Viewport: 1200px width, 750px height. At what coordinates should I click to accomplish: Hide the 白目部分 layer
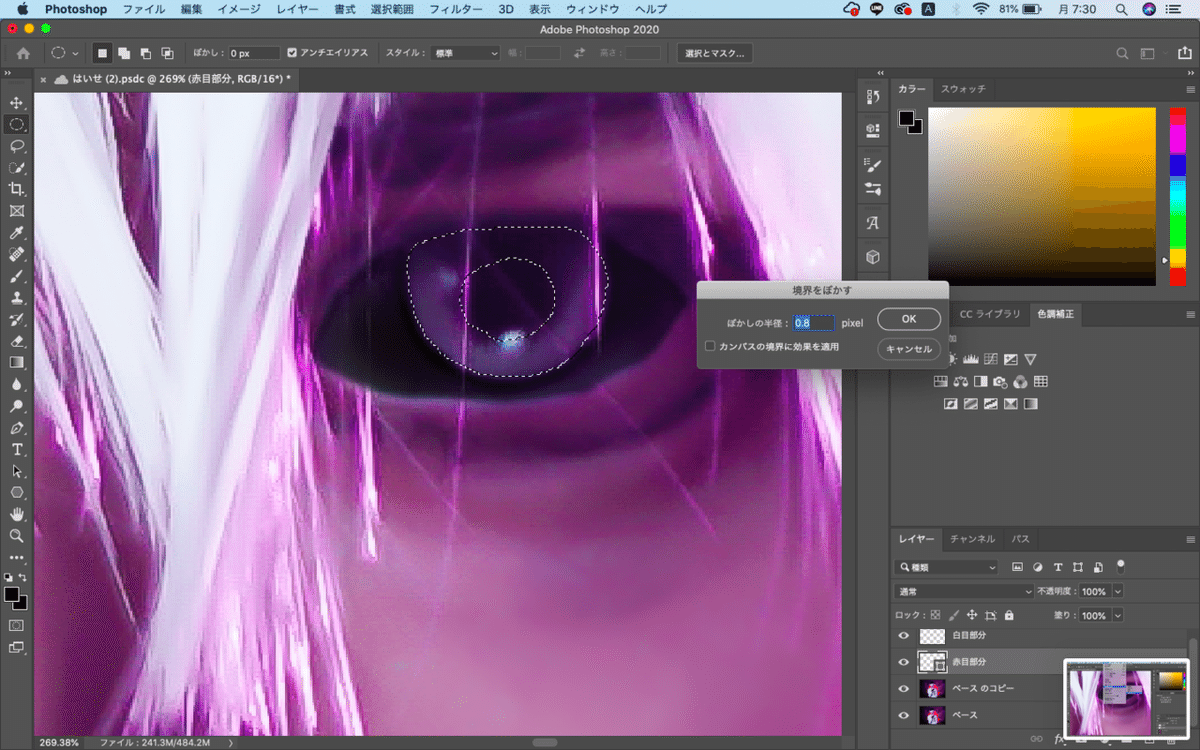pos(904,636)
